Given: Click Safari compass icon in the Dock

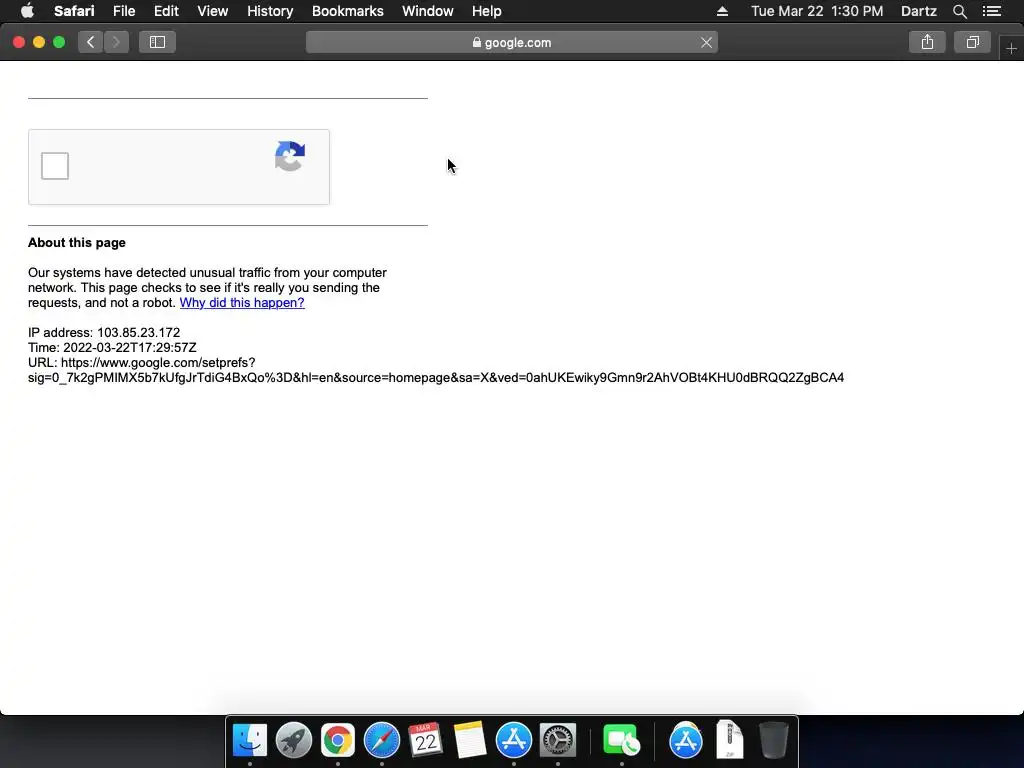Looking at the screenshot, I should pyautogui.click(x=381, y=741).
